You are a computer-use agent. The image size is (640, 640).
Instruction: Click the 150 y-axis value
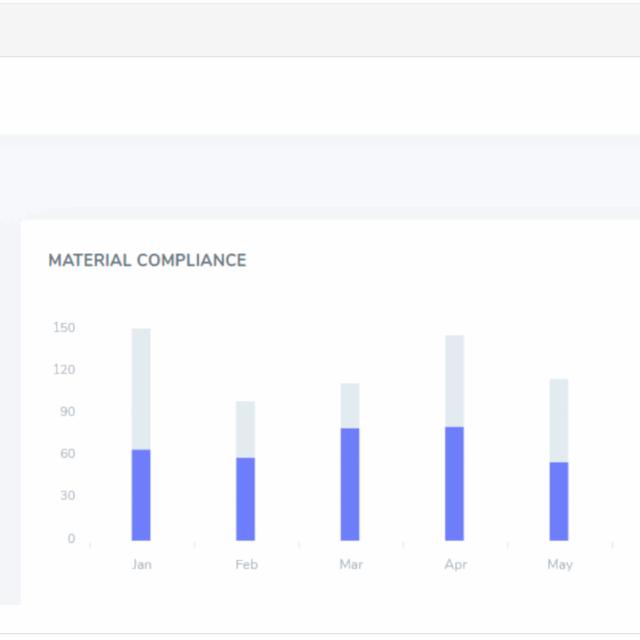[x=64, y=327]
